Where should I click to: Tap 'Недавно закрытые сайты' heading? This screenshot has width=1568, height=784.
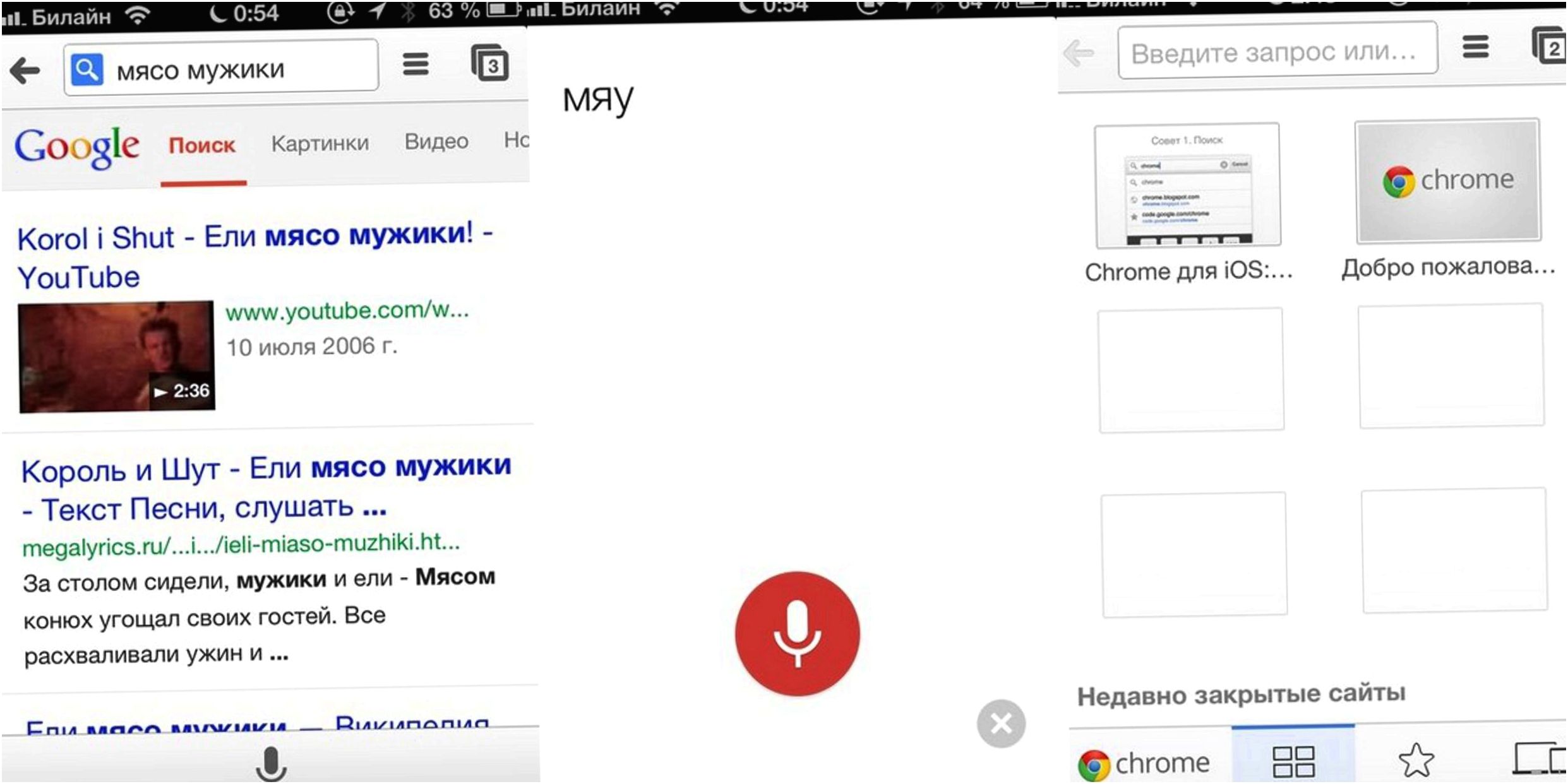point(1241,695)
